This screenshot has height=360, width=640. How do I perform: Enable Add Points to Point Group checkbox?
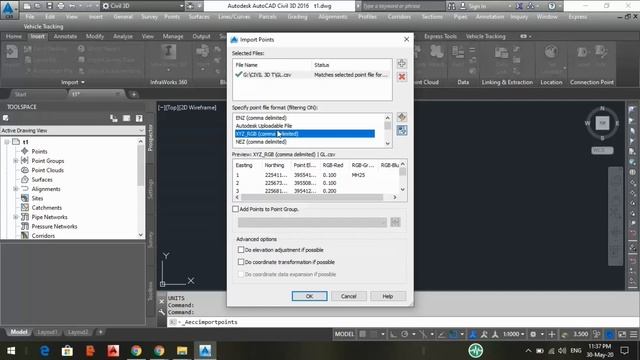pyautogui.click(x=236, y=209)
